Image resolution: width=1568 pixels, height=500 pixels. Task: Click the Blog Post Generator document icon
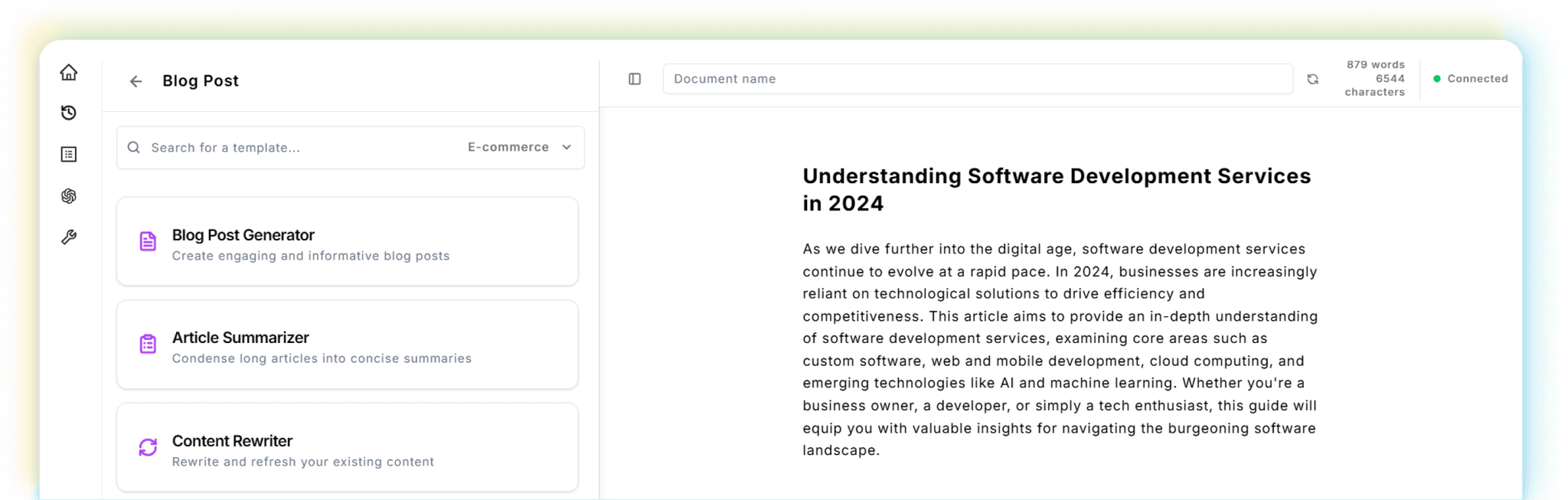(x=148, y=241)
